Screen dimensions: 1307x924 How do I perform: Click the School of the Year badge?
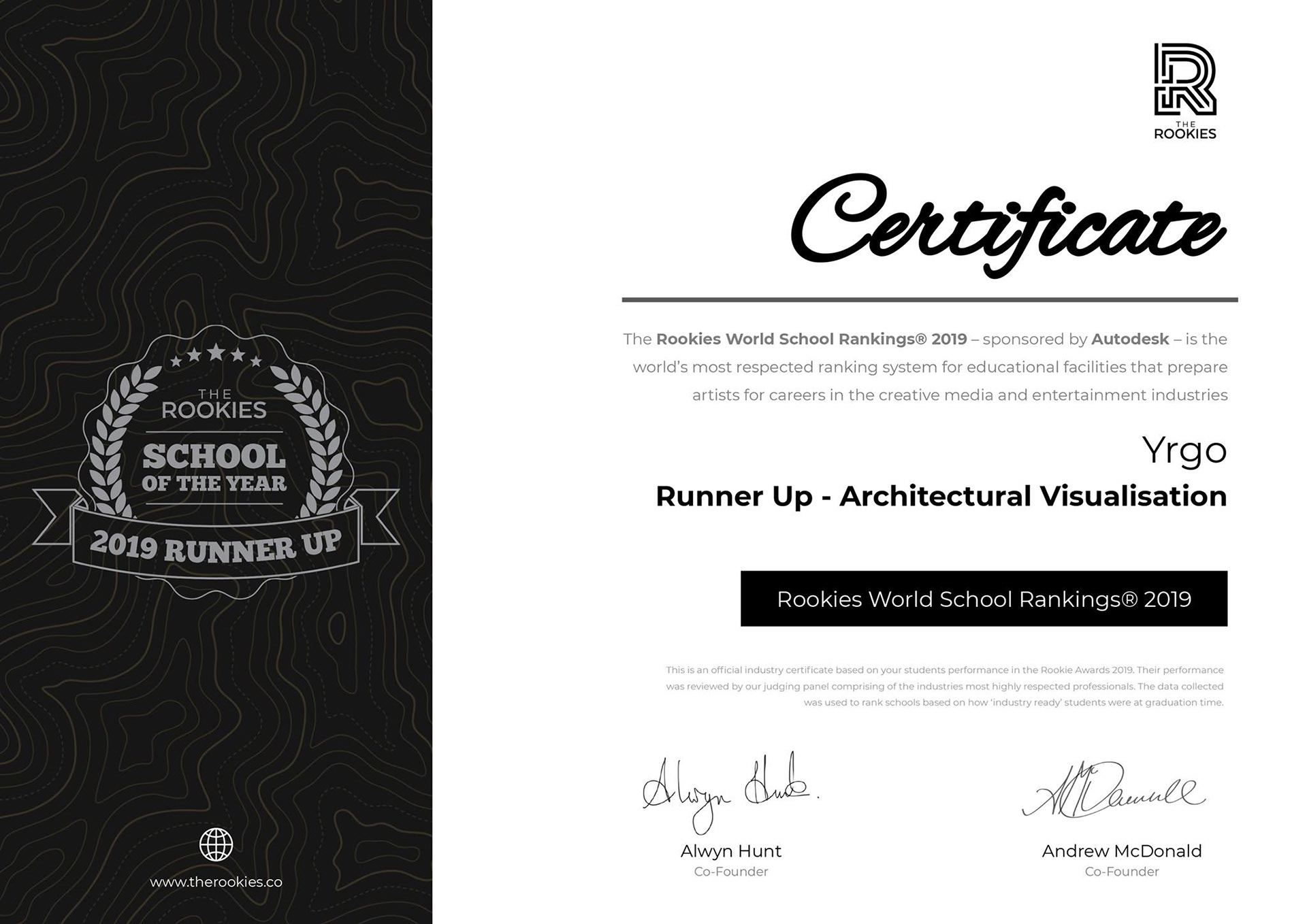point(214,468)
